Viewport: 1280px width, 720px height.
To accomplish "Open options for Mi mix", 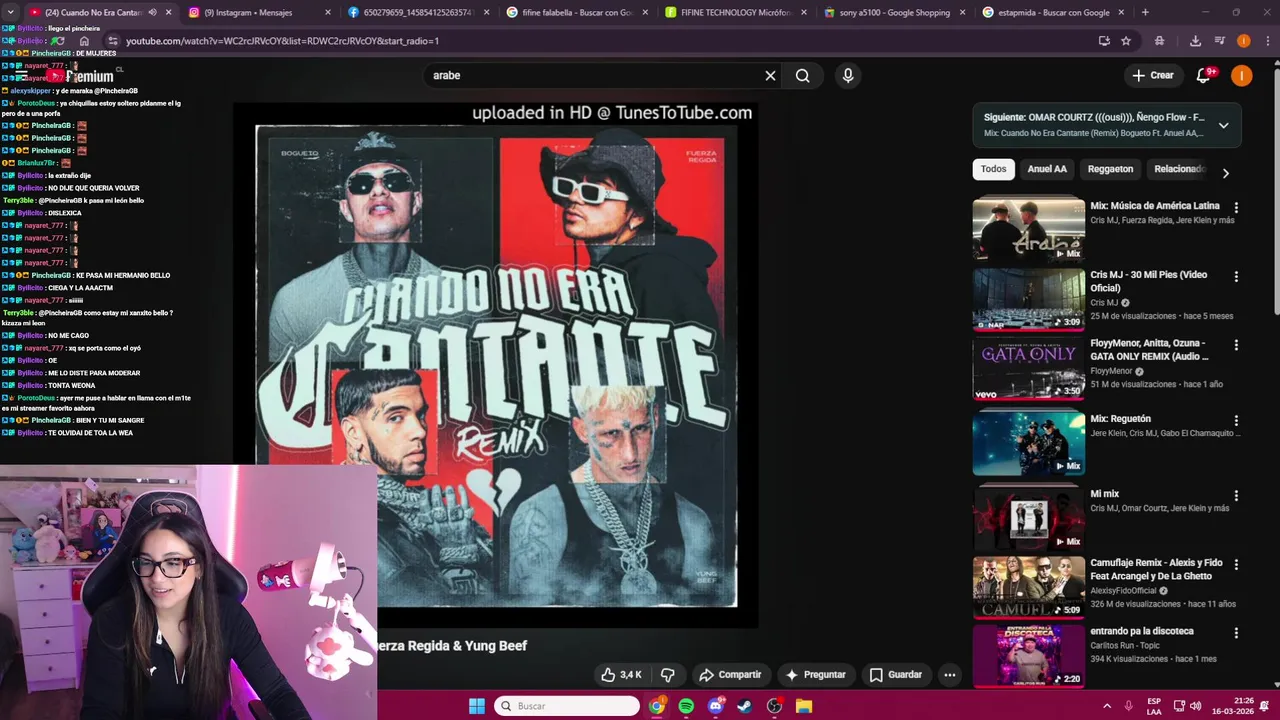I will click(x=1236, y=496).
